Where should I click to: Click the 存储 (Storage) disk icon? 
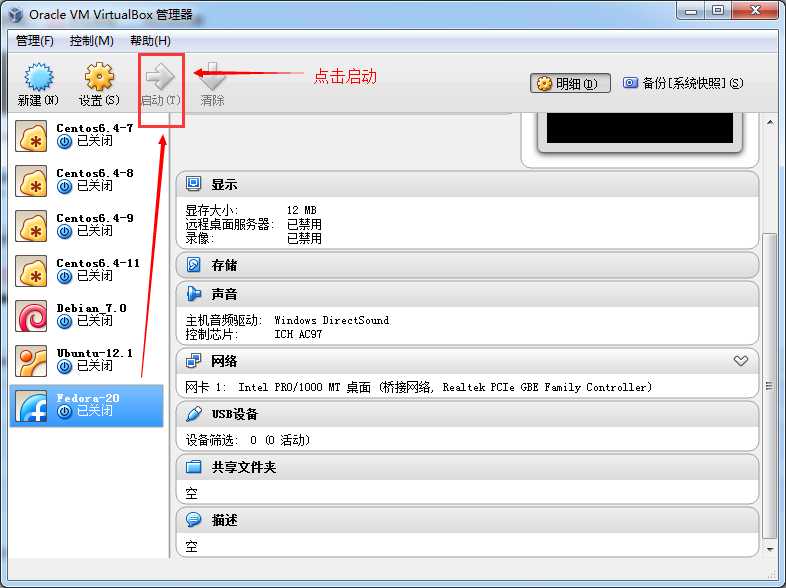click(x=193, y=265)
